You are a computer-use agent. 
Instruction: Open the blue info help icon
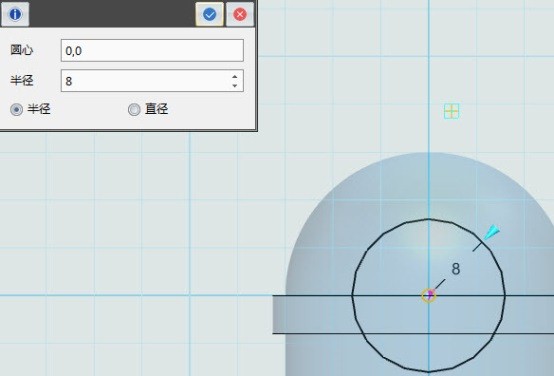(x=15, y=14)
